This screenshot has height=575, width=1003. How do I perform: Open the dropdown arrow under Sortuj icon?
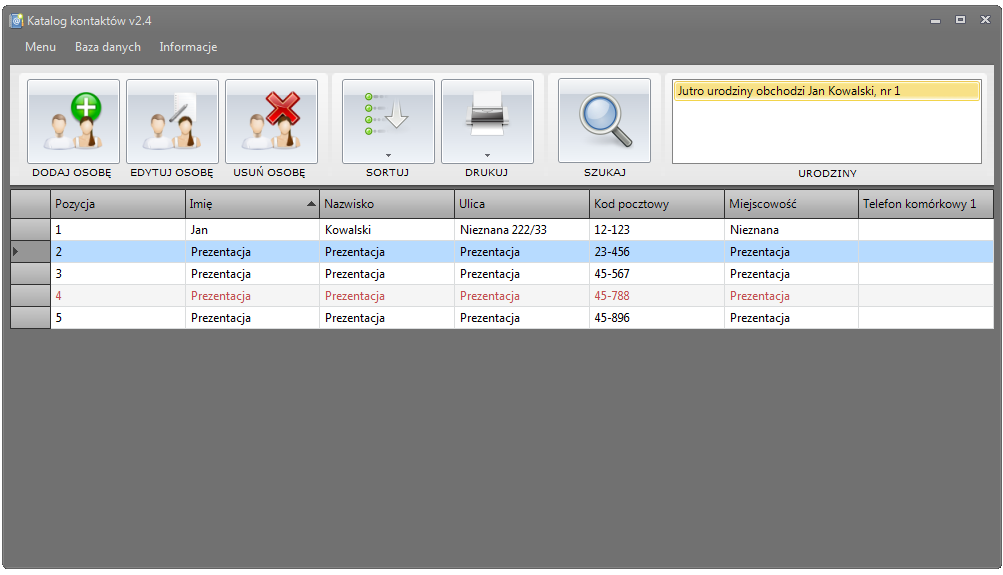tap(388, 155)
